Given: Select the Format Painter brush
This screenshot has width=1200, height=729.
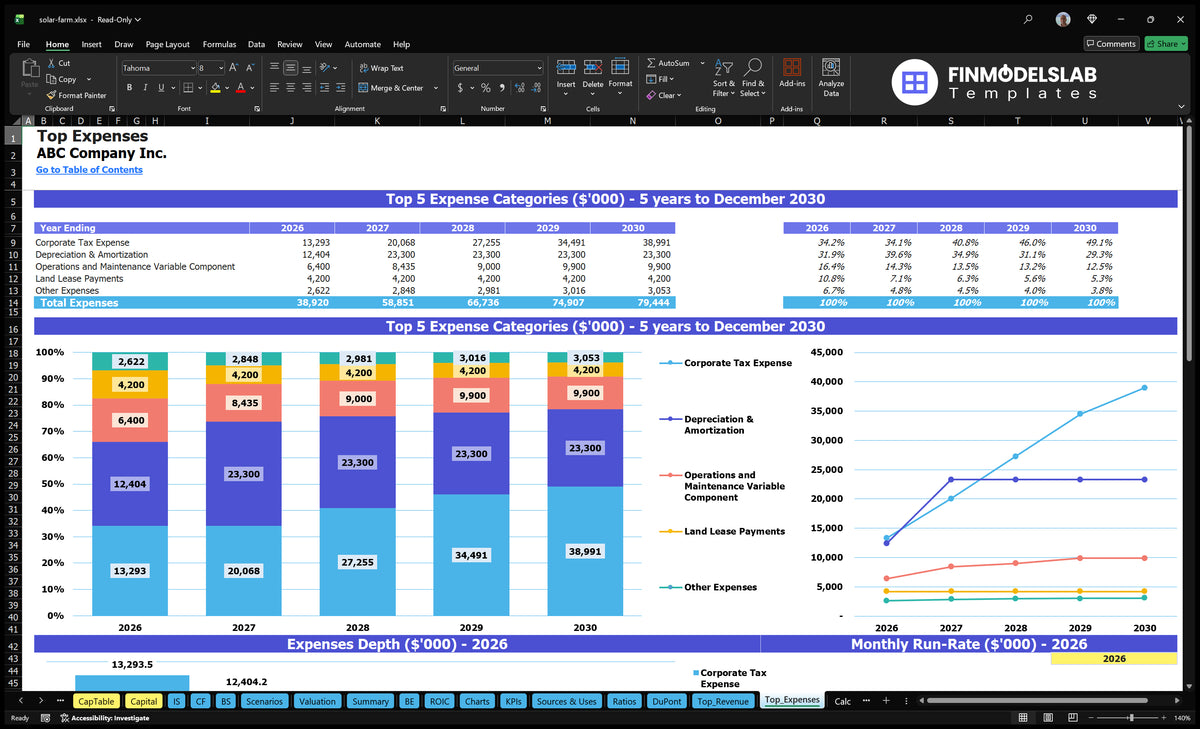Looking at the screenshot, I should tap(51, 95).
